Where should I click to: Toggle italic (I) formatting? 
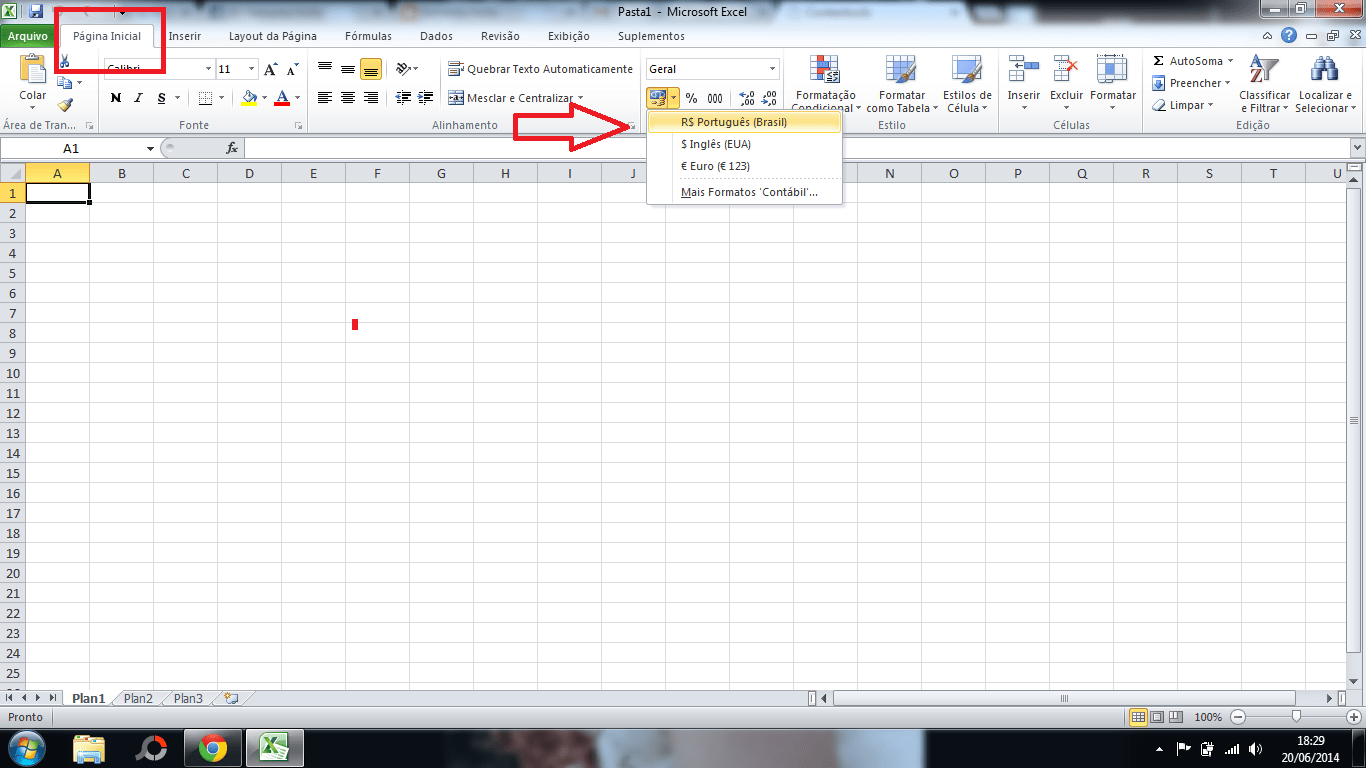[x=138, y=98]
